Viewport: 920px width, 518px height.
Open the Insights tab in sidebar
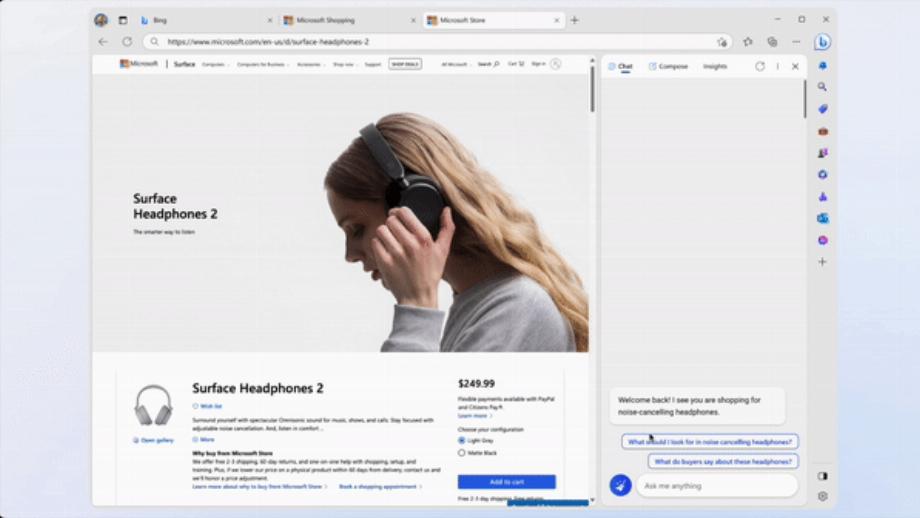tap(715, 66)
